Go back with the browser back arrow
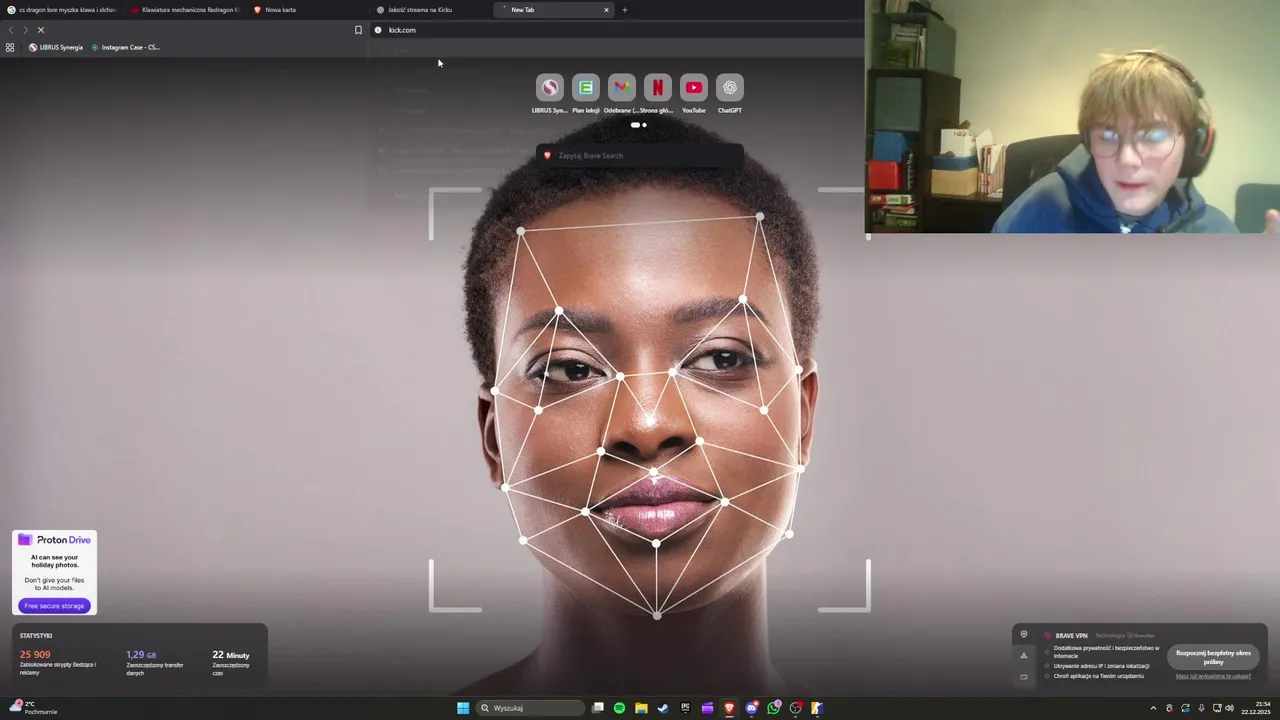Image resolution: width=1280 pixels, height=720 pixels. (x=11, y=30)
